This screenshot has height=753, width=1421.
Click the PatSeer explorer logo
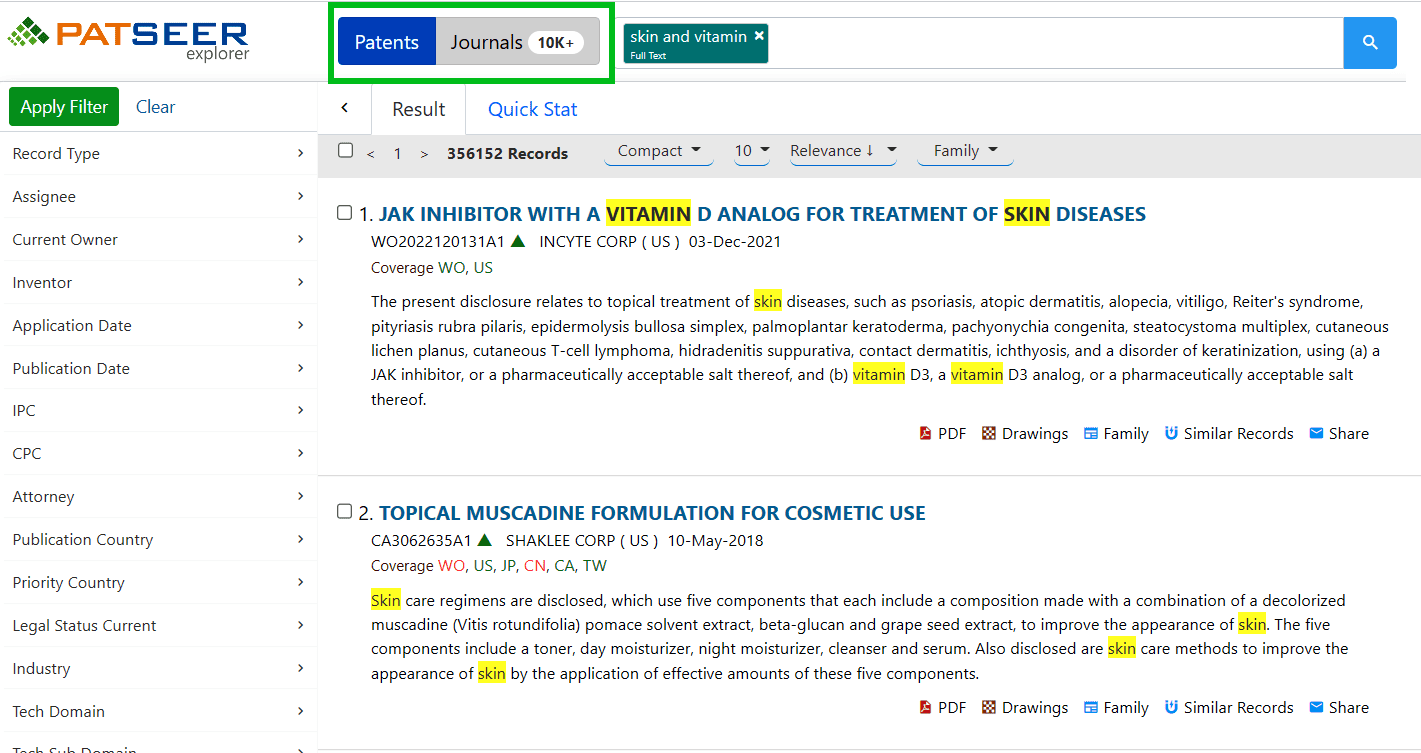click(x=129, y=39)
